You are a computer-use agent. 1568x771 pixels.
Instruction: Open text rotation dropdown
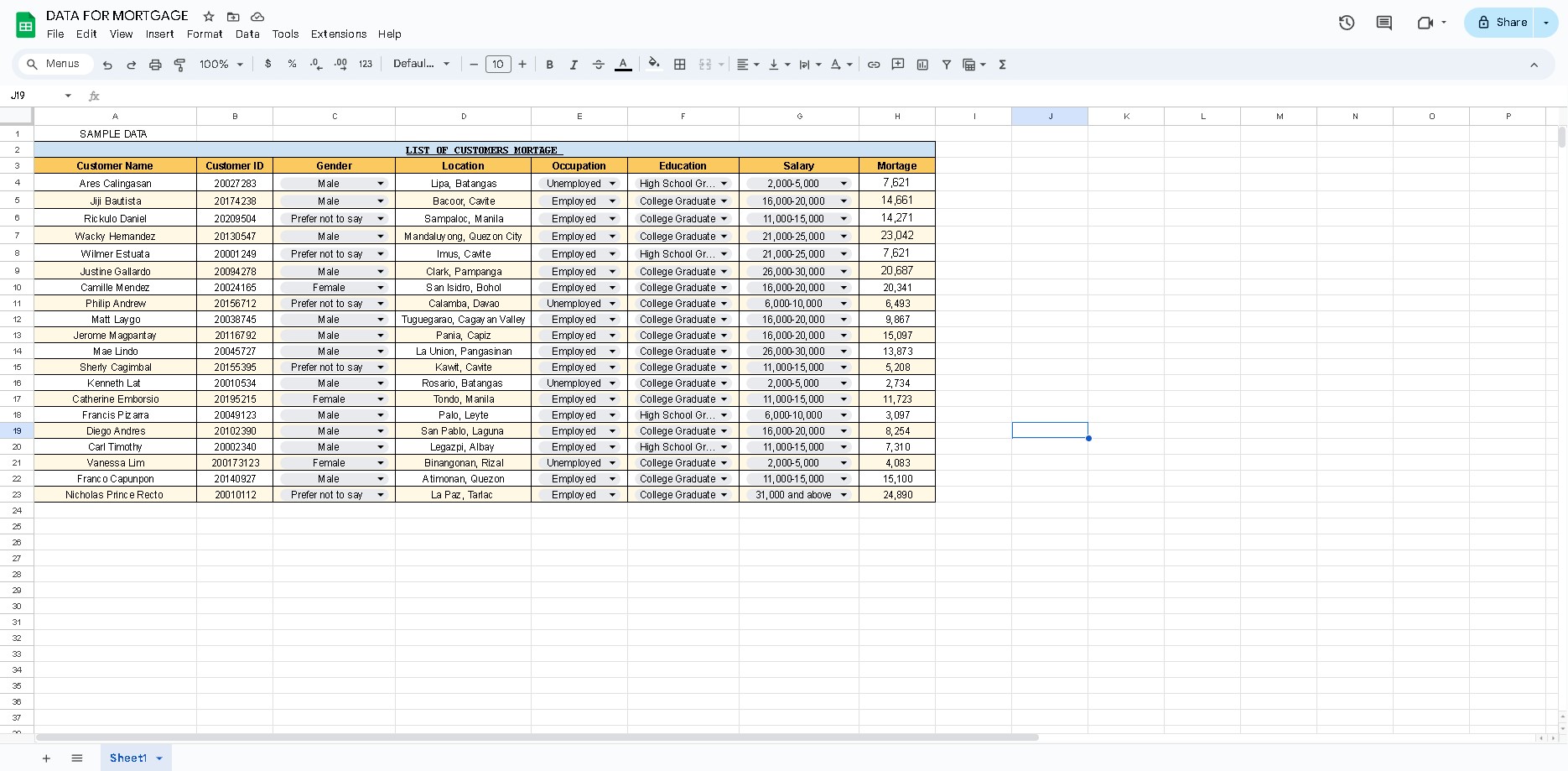pos(841,65)
